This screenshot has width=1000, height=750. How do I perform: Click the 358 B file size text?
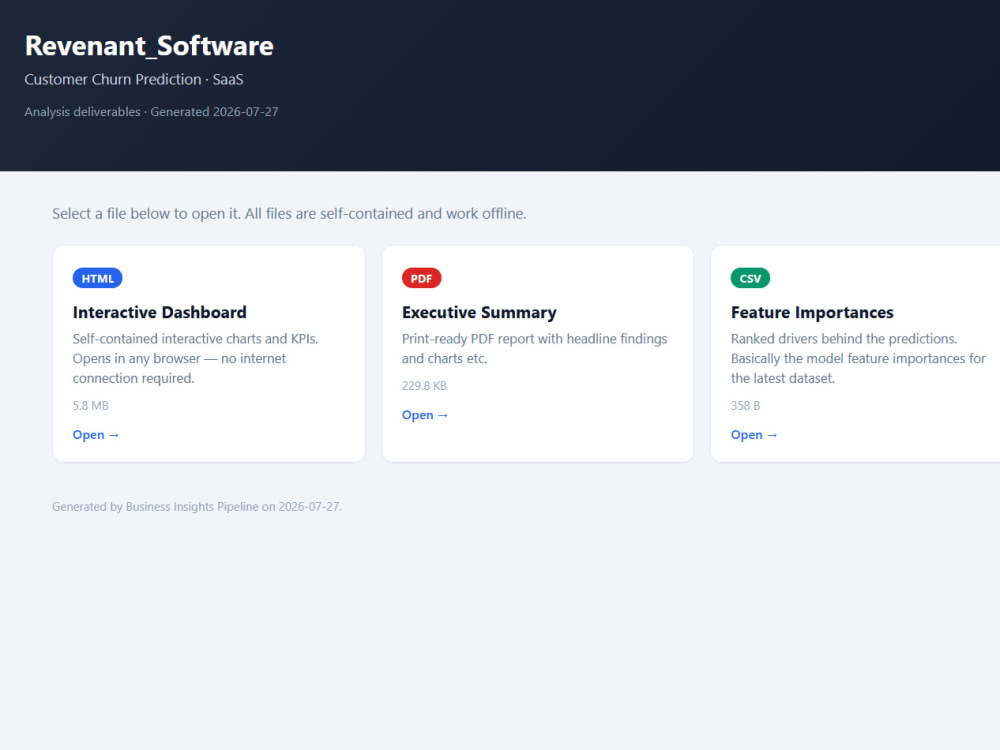[746, 406]
